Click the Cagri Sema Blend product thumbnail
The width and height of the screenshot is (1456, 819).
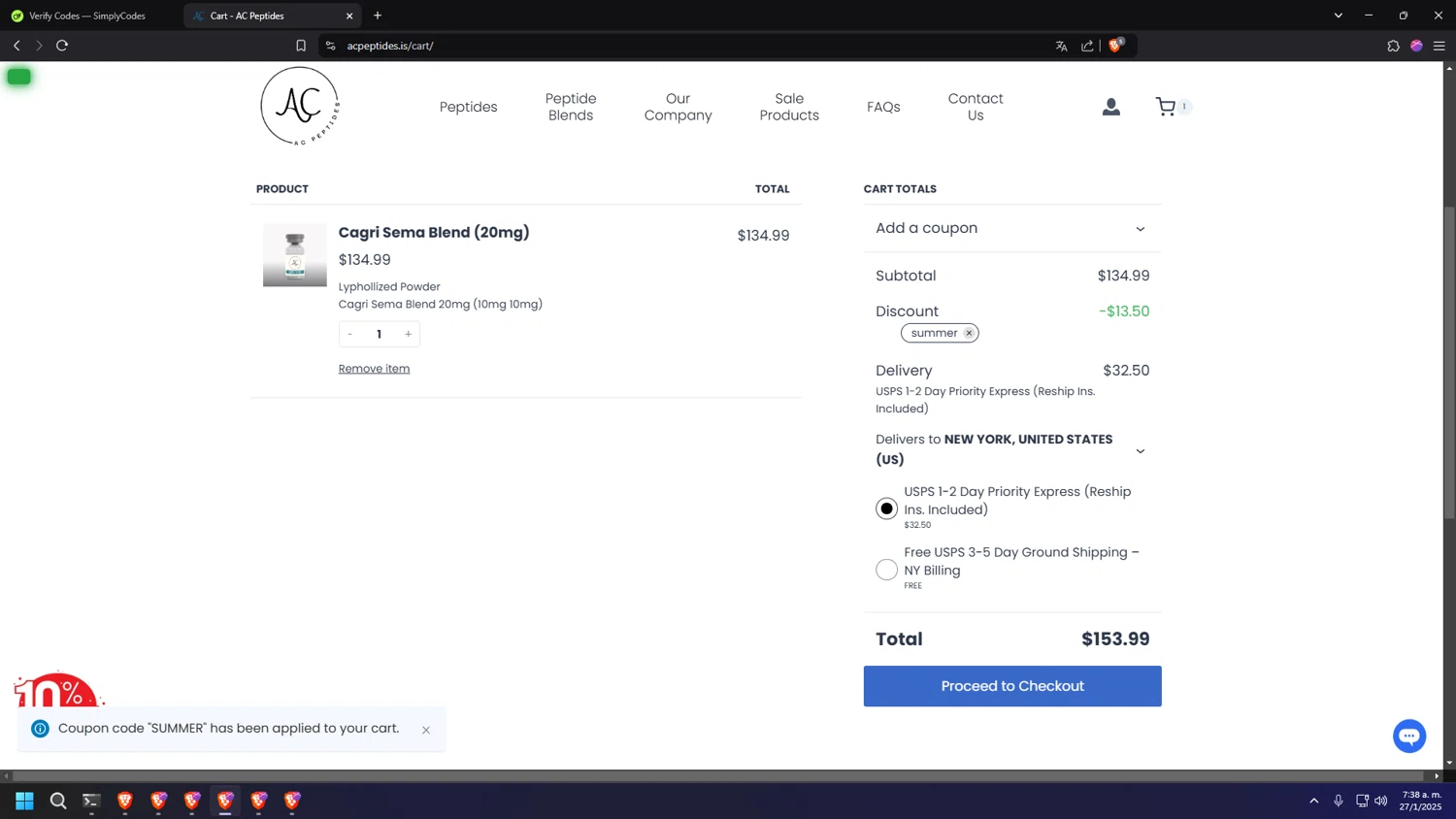(295, 255)
